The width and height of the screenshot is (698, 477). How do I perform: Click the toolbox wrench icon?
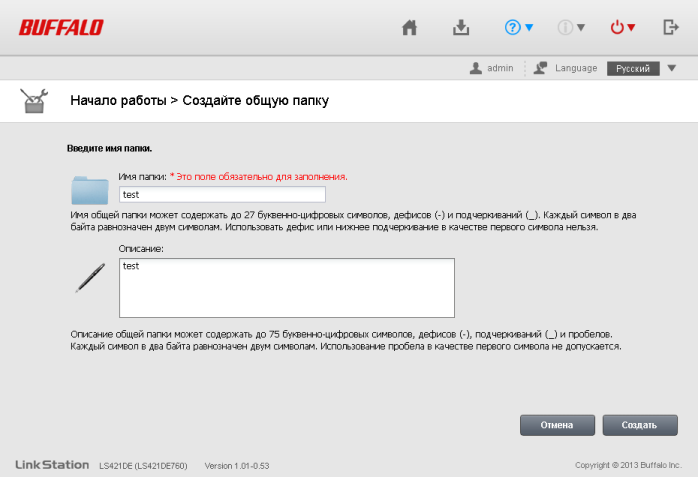coord(34,101)
